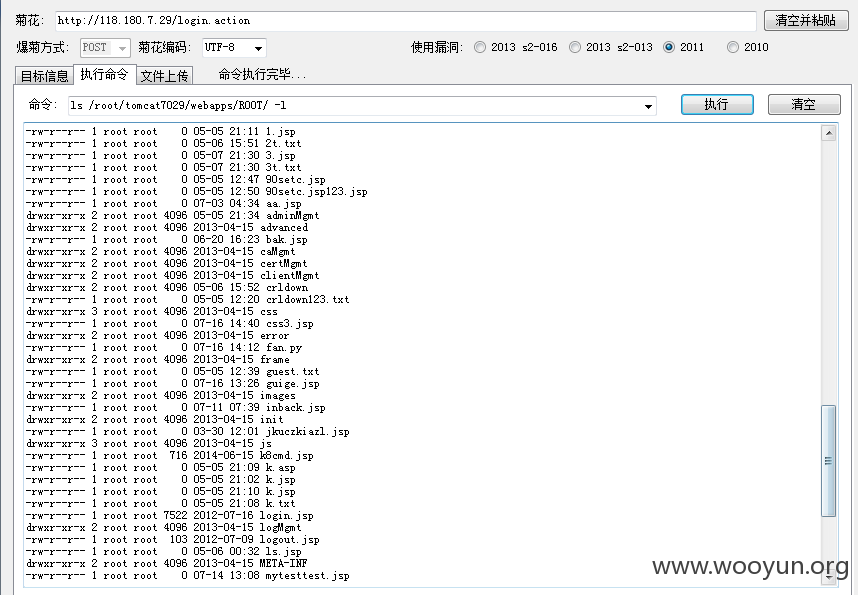Click the output line for guest.txt
This screenshot has height=595, width=858.
172,373
